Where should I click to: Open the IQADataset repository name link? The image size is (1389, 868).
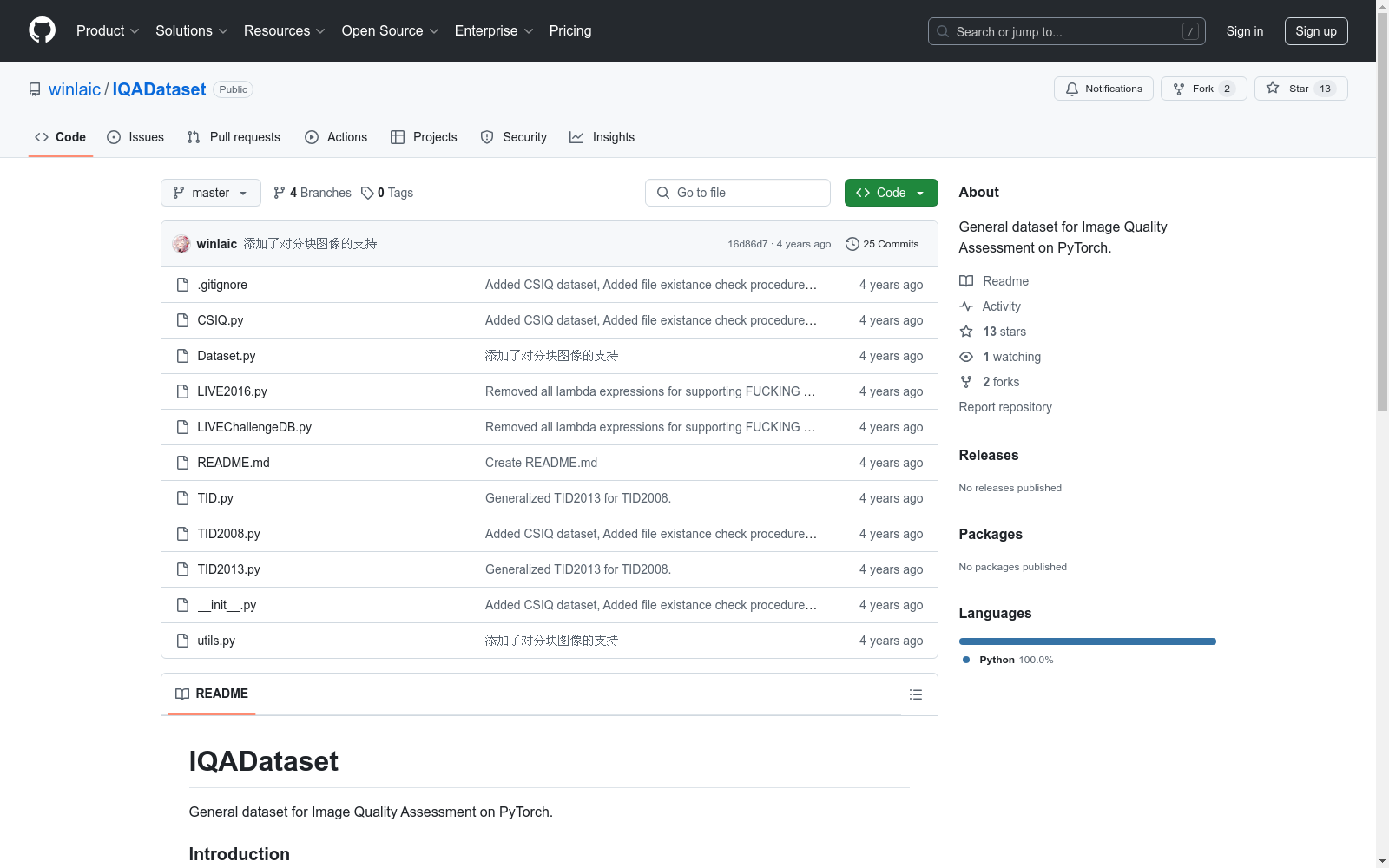[159, 89]
